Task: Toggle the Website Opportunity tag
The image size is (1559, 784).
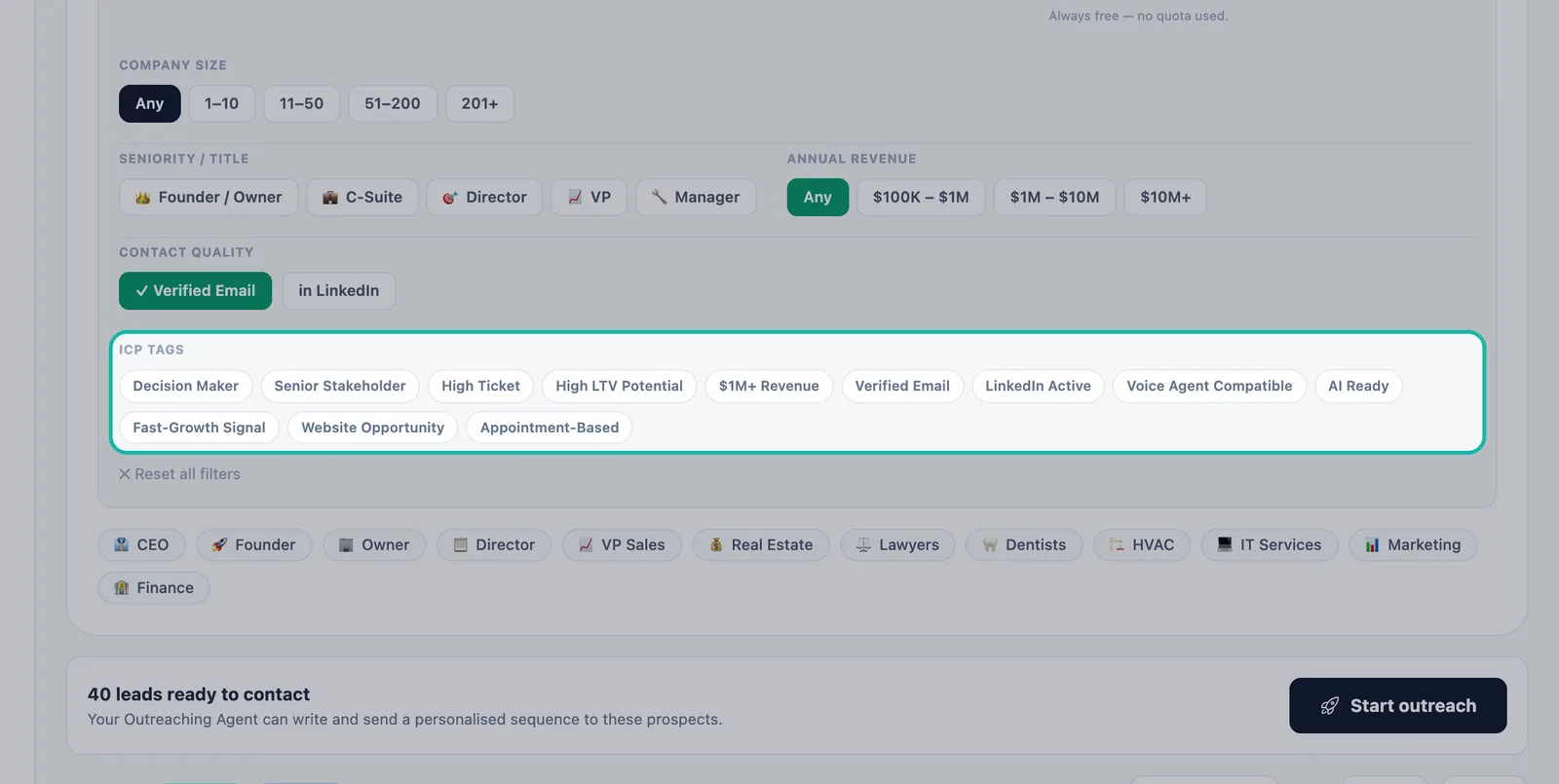Action: tap(372, 428)
